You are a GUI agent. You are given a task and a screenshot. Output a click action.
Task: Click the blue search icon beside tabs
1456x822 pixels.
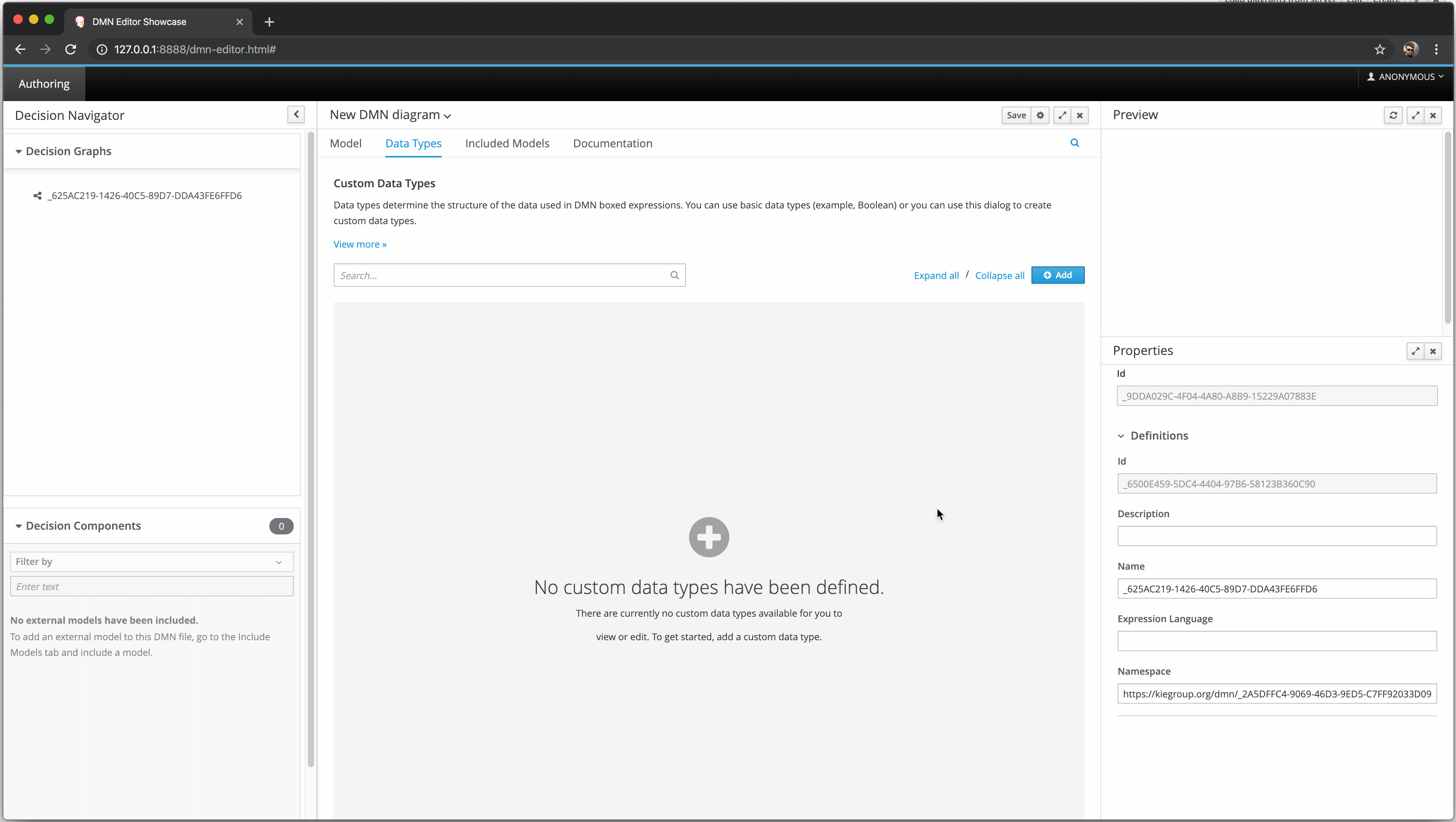coord(1075,143)
